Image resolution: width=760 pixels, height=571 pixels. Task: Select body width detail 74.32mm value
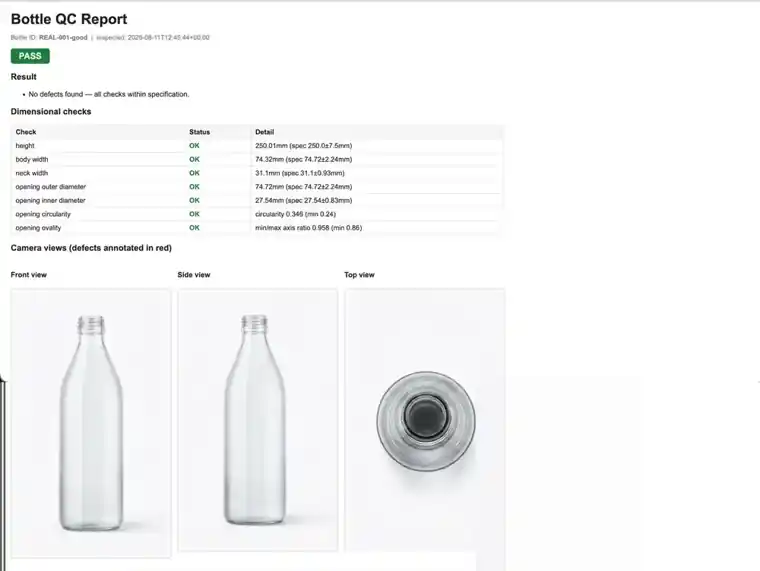tap(303, 159)
